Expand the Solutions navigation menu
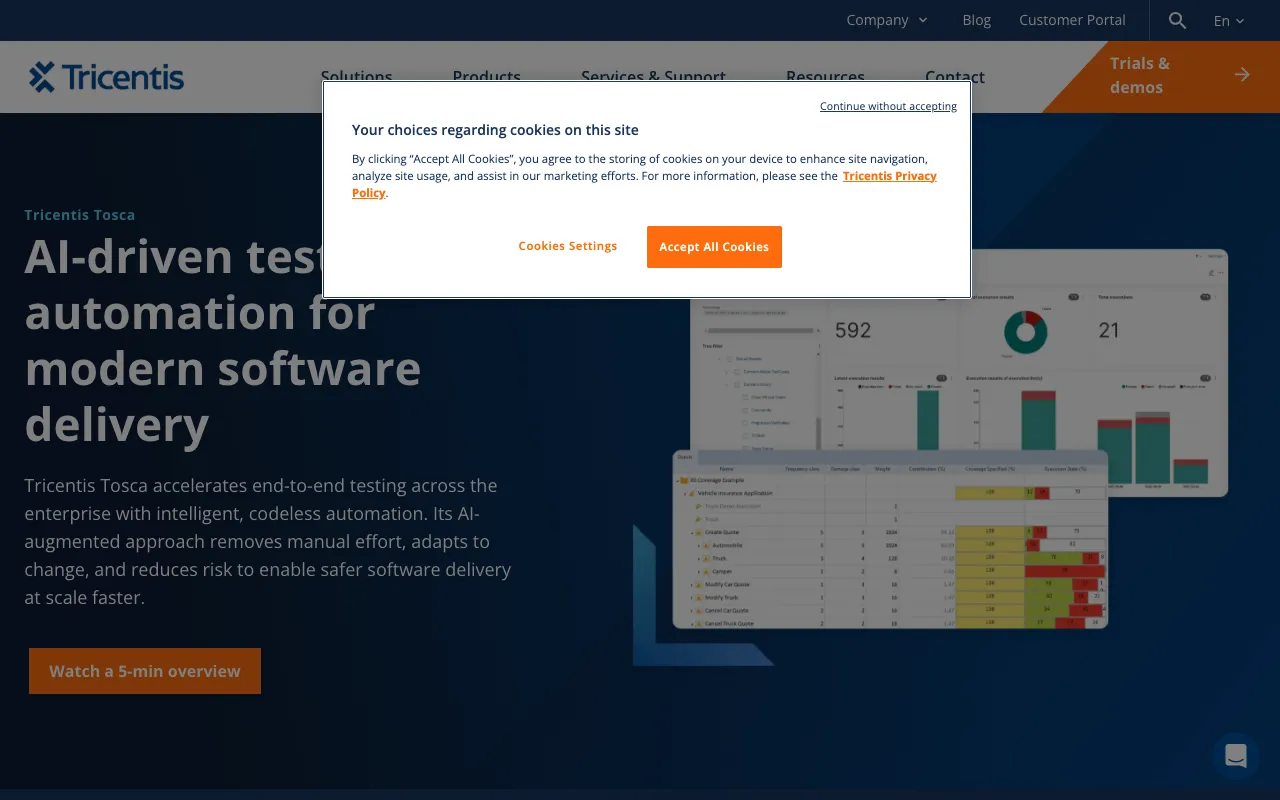The width and height of the screenshot is (1280, 800). [356, 77]
